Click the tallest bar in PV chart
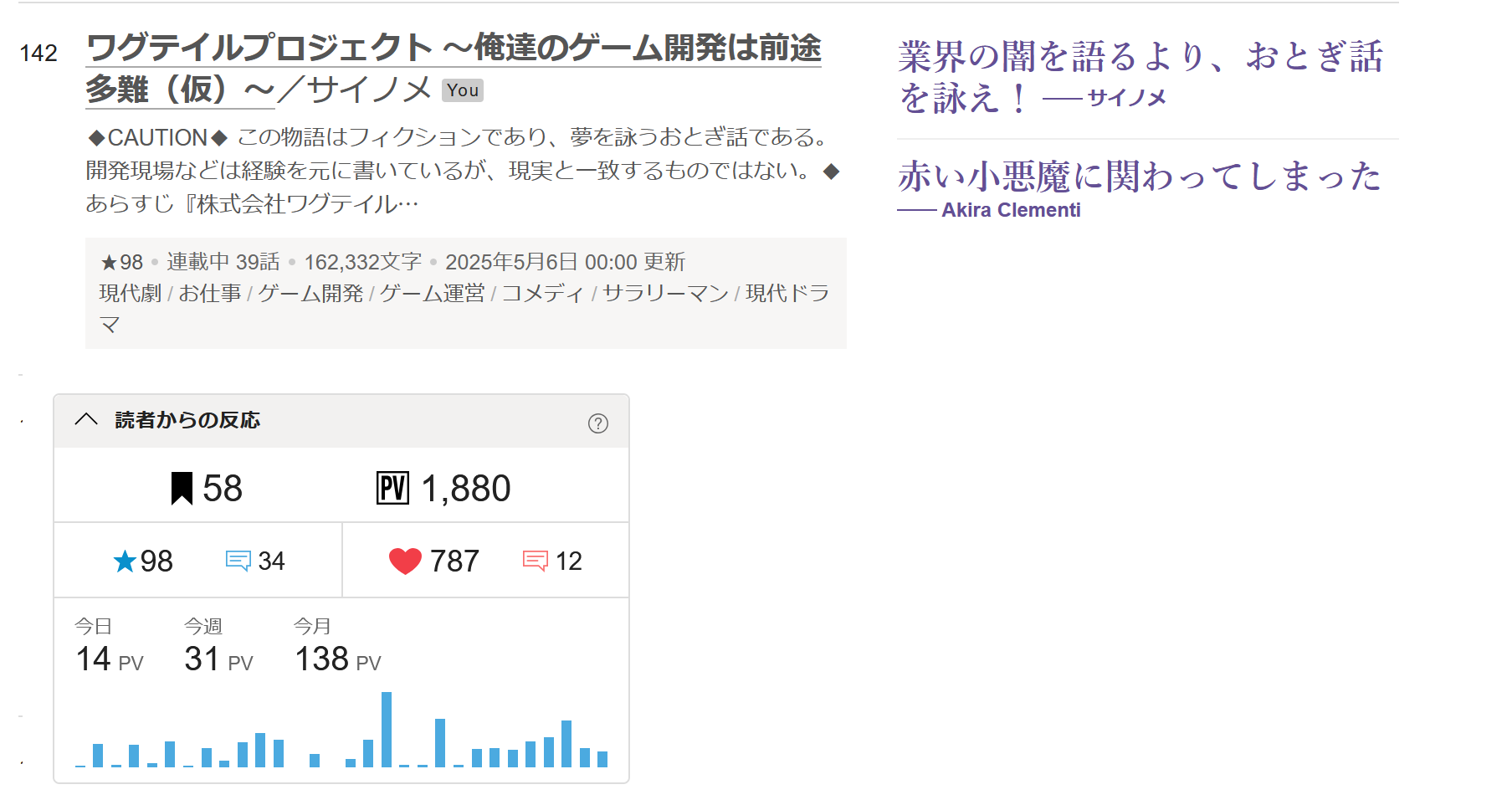1512x805 pixels. pos(386,729)
